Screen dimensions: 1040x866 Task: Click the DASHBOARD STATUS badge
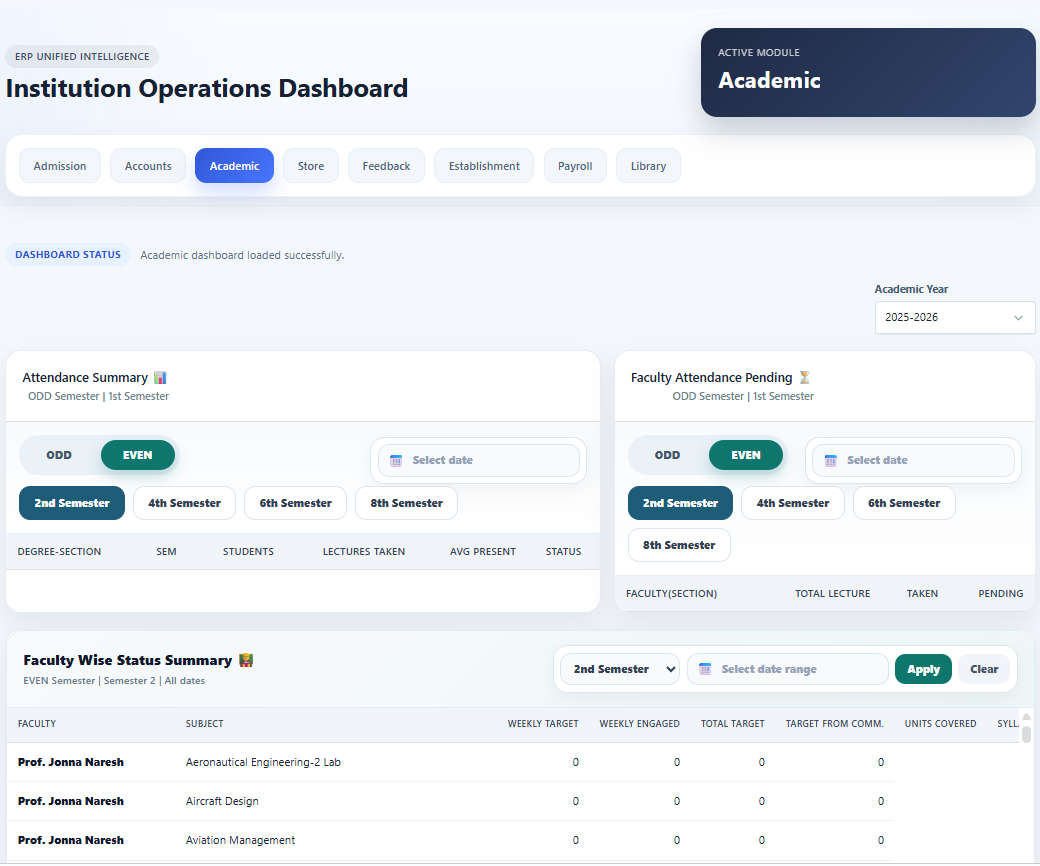coord(68,255)
